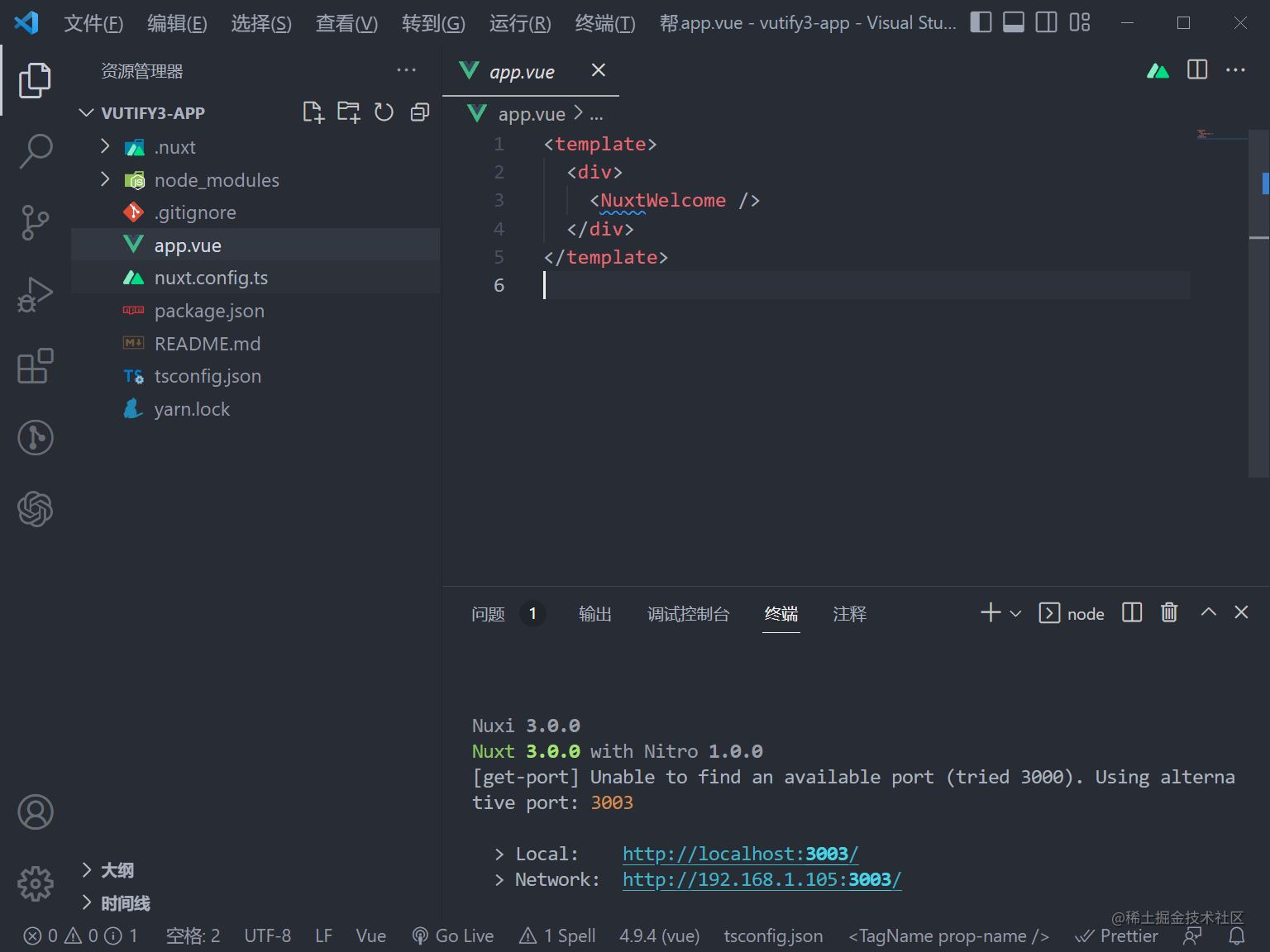Refresh the explorer file tree
Screen dimensions: 1270x952
(x=384, y=112)
